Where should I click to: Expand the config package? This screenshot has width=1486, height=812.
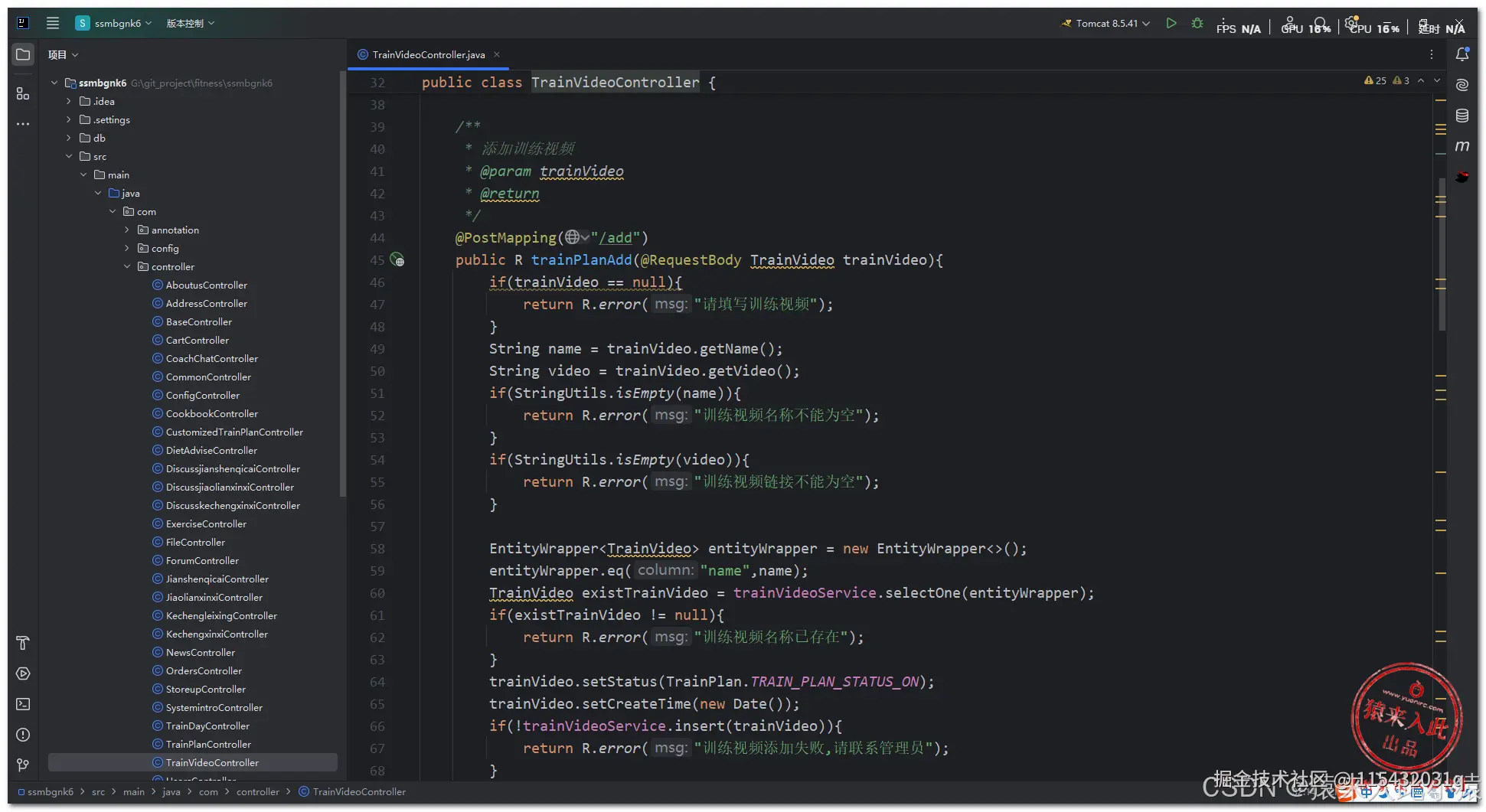click(127, 248)
